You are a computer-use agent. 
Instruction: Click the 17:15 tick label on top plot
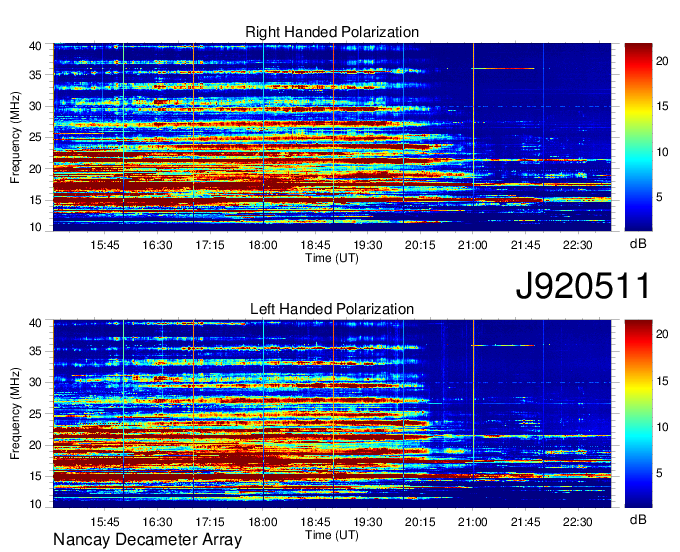tap(210, 245)
